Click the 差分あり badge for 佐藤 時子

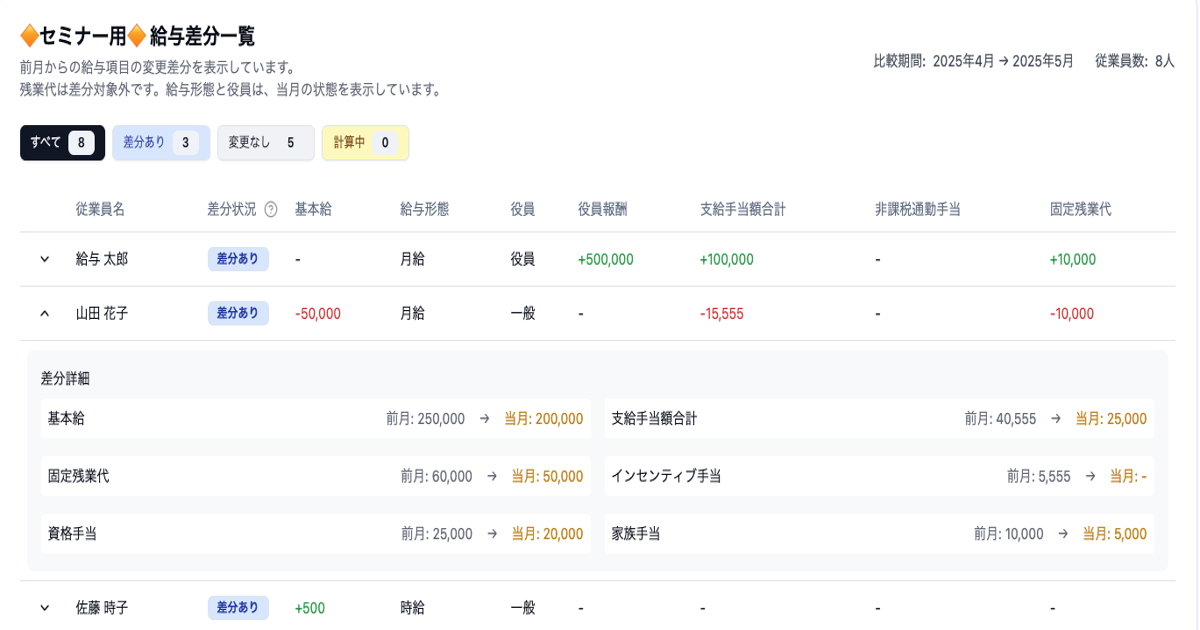click(238, 607)
